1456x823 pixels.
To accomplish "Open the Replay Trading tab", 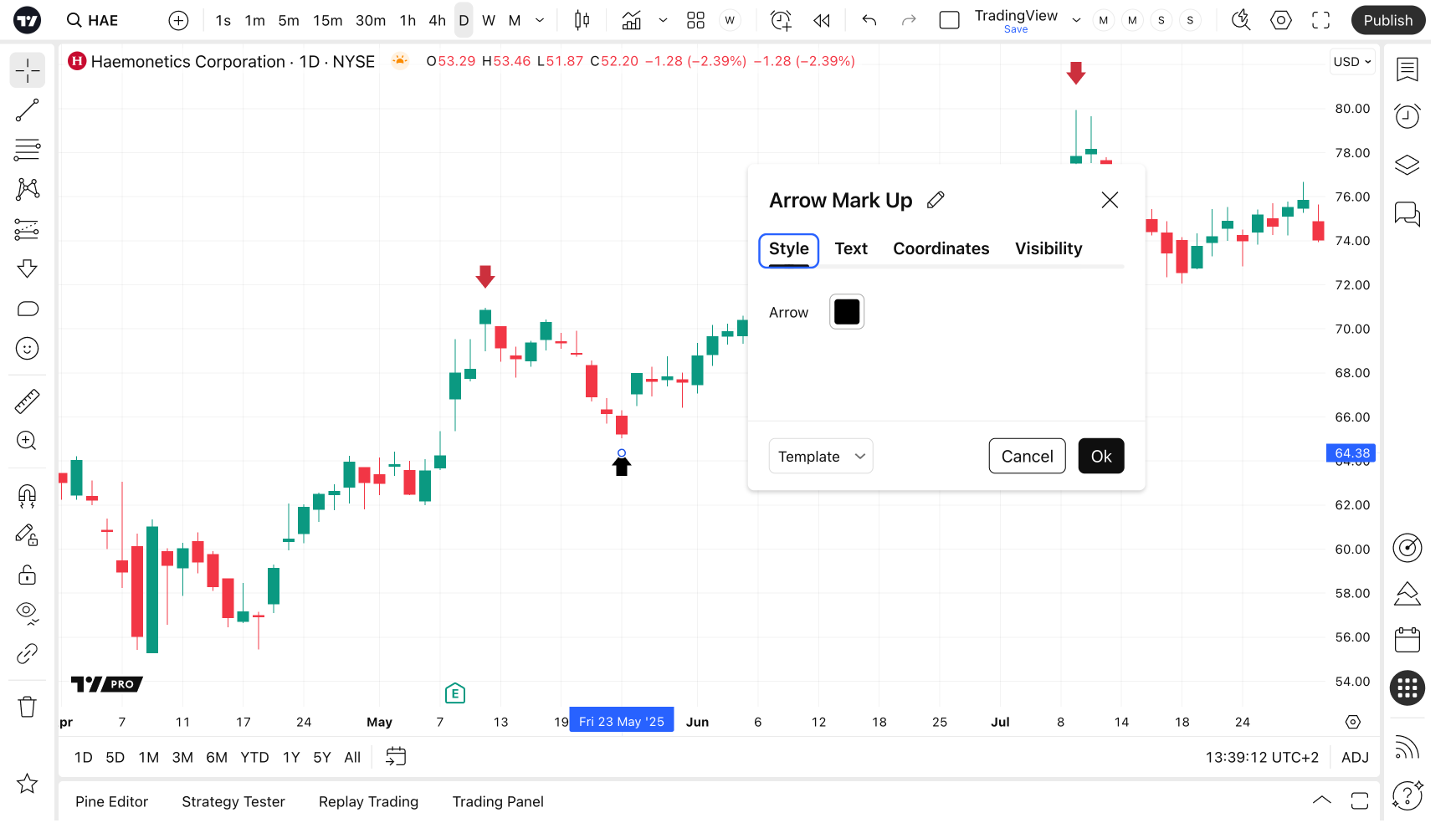I will [368, 801].
